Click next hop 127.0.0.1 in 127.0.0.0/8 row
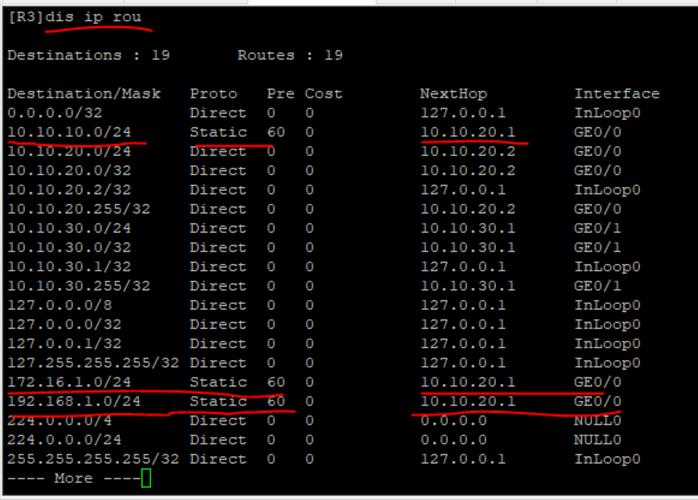The width and height of the screenshot is (698, 500). click(463, 305)
